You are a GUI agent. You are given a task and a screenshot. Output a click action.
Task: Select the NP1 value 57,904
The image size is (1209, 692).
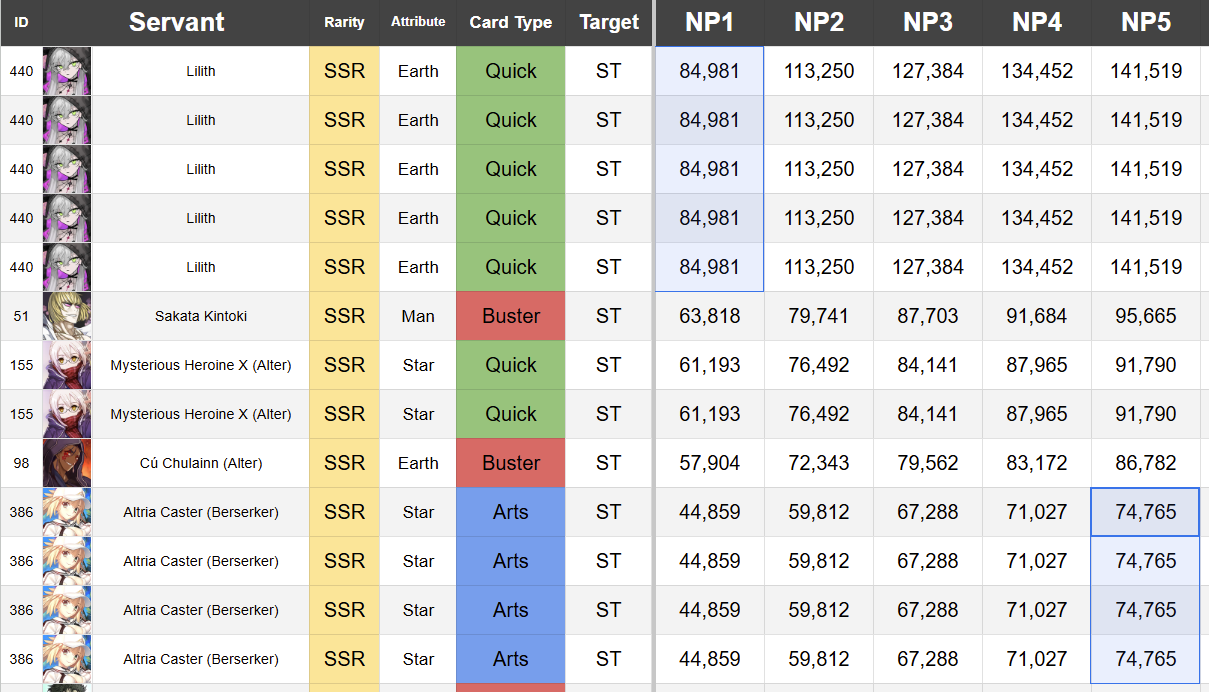coord(710,463)
